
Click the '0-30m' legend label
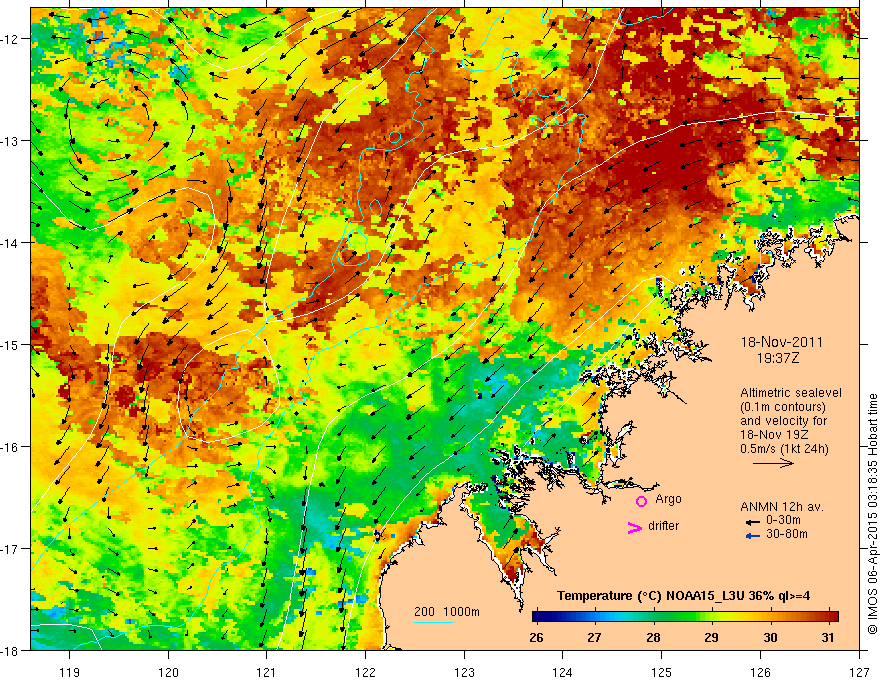pyautogui.click(x=783, y=520)
